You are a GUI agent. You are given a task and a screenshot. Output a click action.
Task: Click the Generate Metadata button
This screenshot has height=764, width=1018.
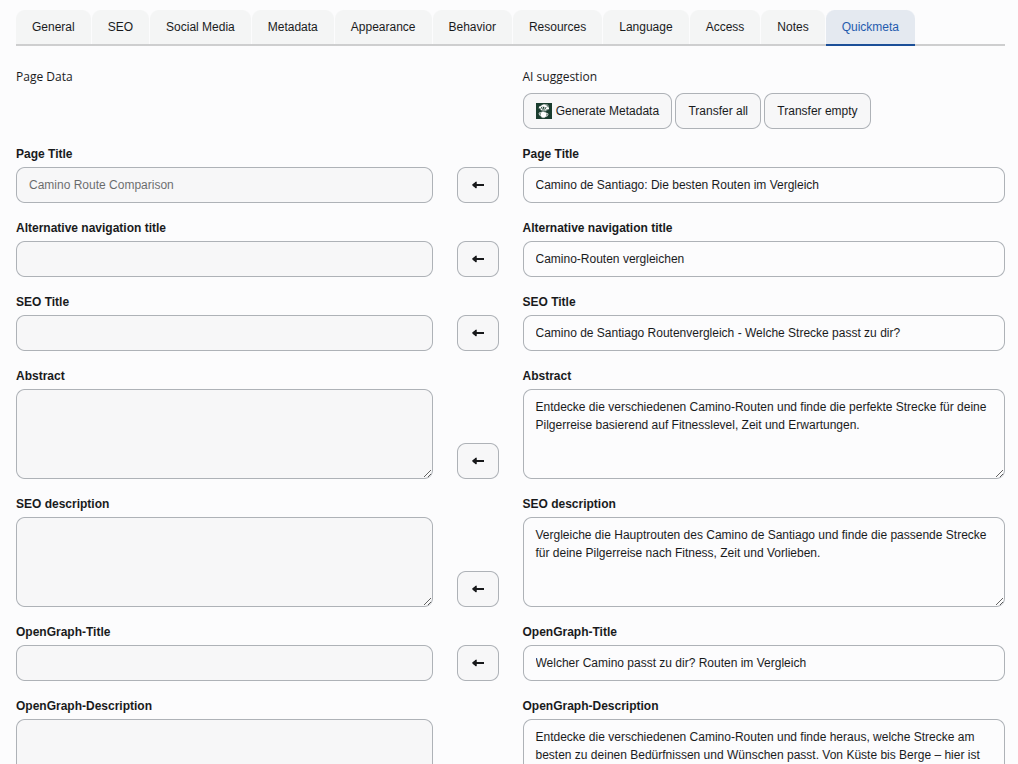point(597,111)
